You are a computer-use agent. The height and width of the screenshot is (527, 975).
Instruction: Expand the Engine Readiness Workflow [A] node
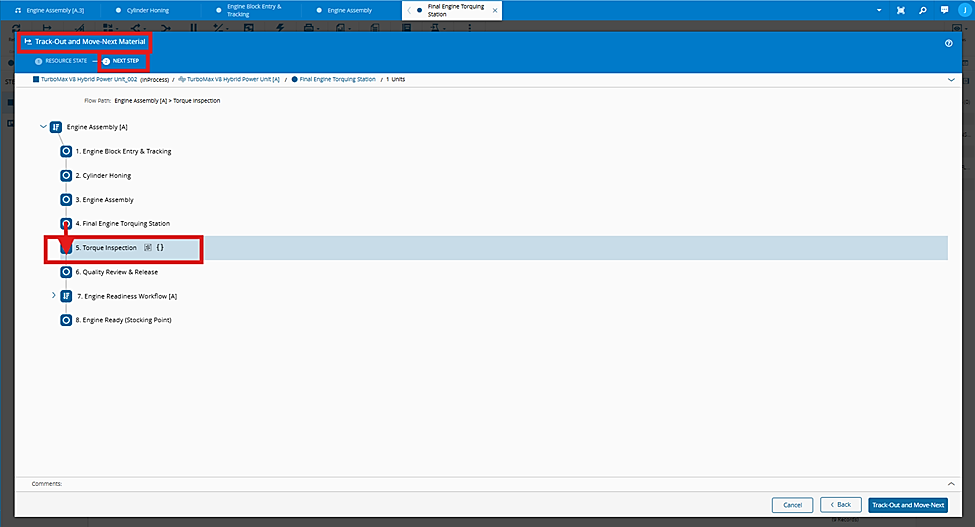tap(53, 296)
